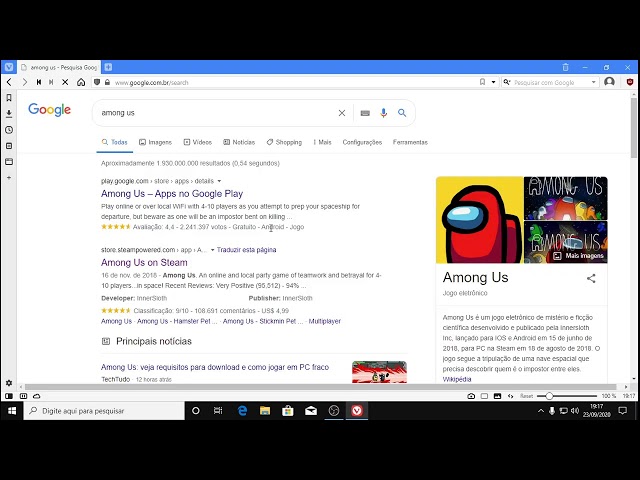Open the user profile avatar
The width and height of the screenshot is (640, 480).
[609, 82]
